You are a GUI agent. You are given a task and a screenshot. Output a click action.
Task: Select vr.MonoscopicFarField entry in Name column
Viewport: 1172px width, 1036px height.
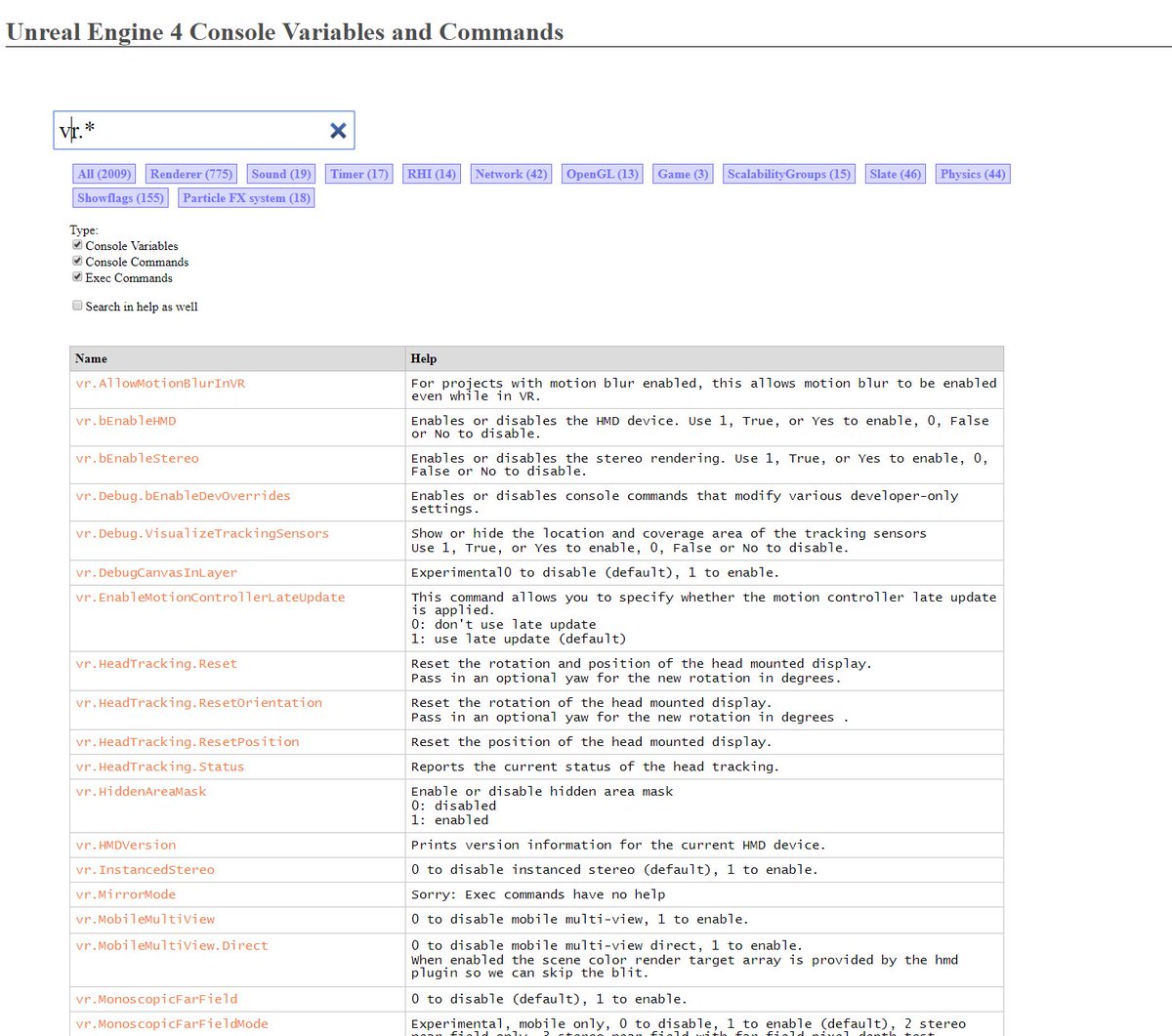click(x=156, y=999)
